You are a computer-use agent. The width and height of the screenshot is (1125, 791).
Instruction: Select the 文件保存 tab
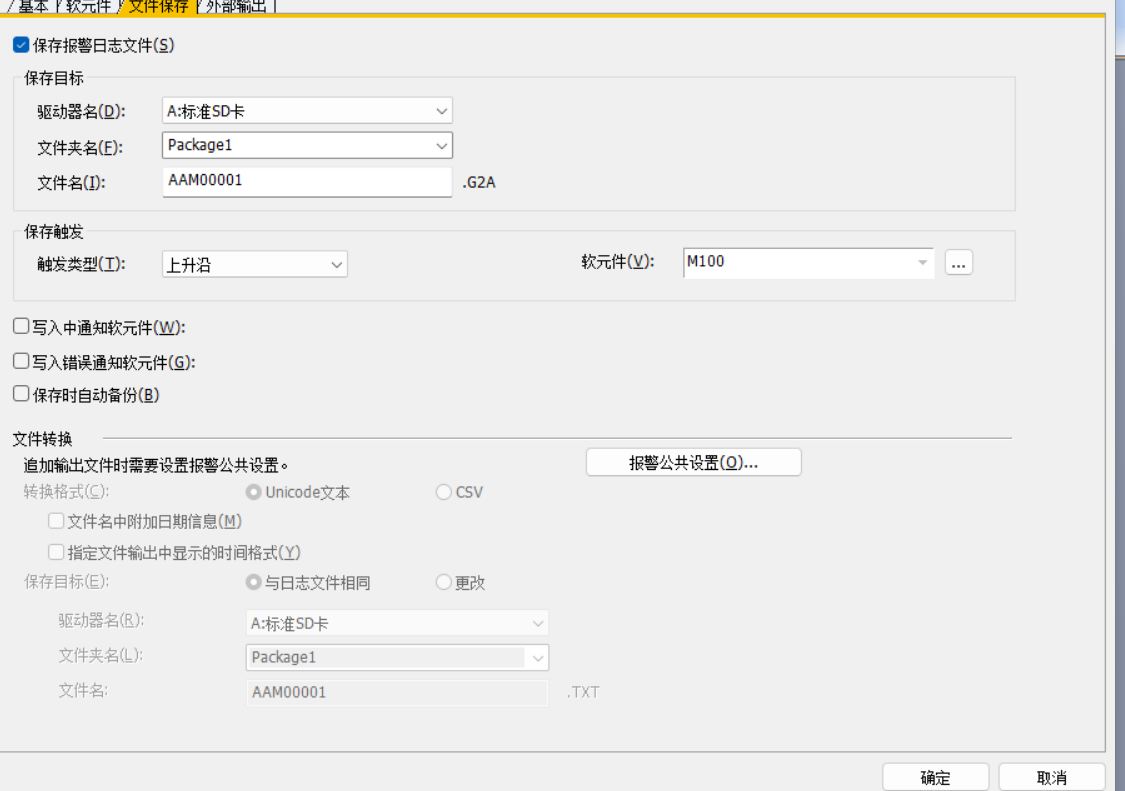point(159,6)
